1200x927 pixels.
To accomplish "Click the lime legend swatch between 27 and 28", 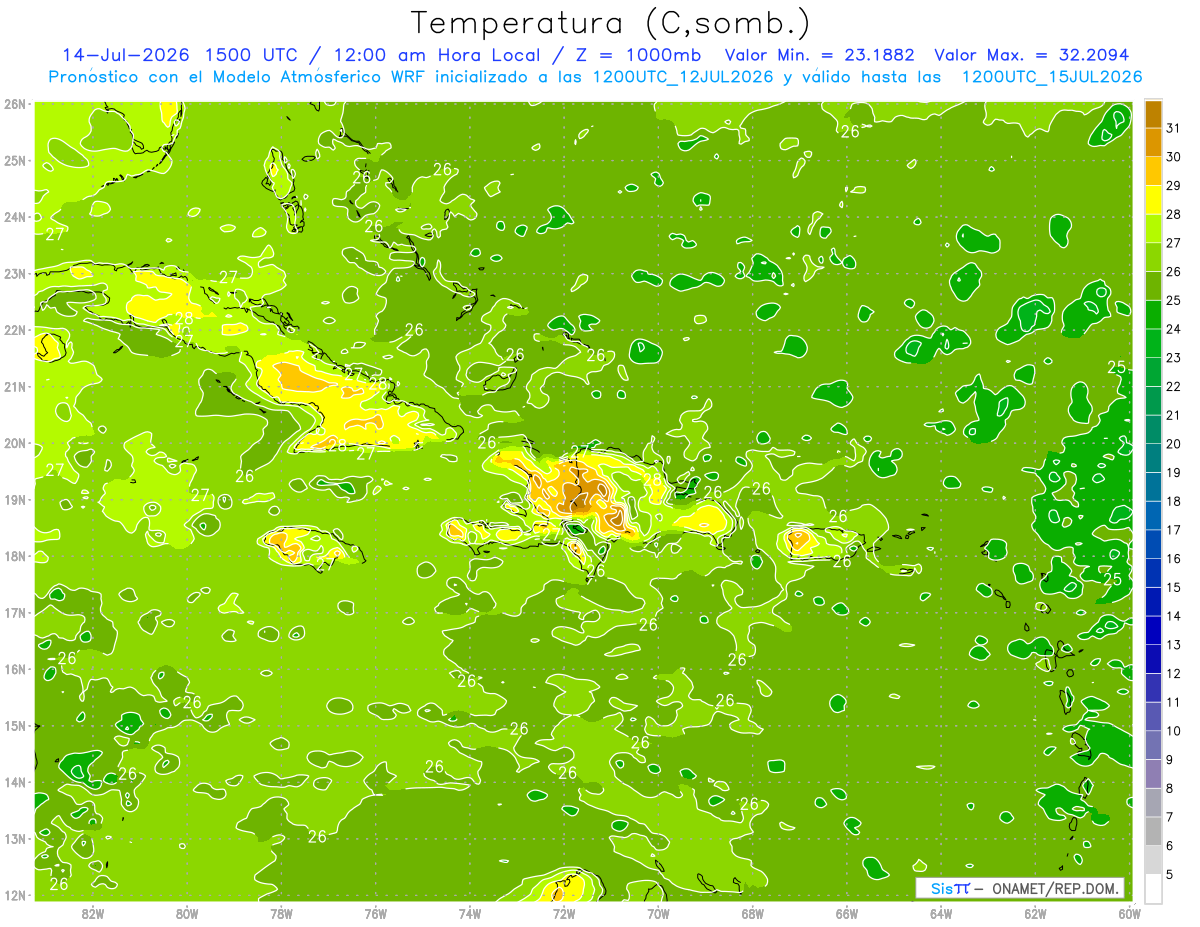I will [1153, 228].
